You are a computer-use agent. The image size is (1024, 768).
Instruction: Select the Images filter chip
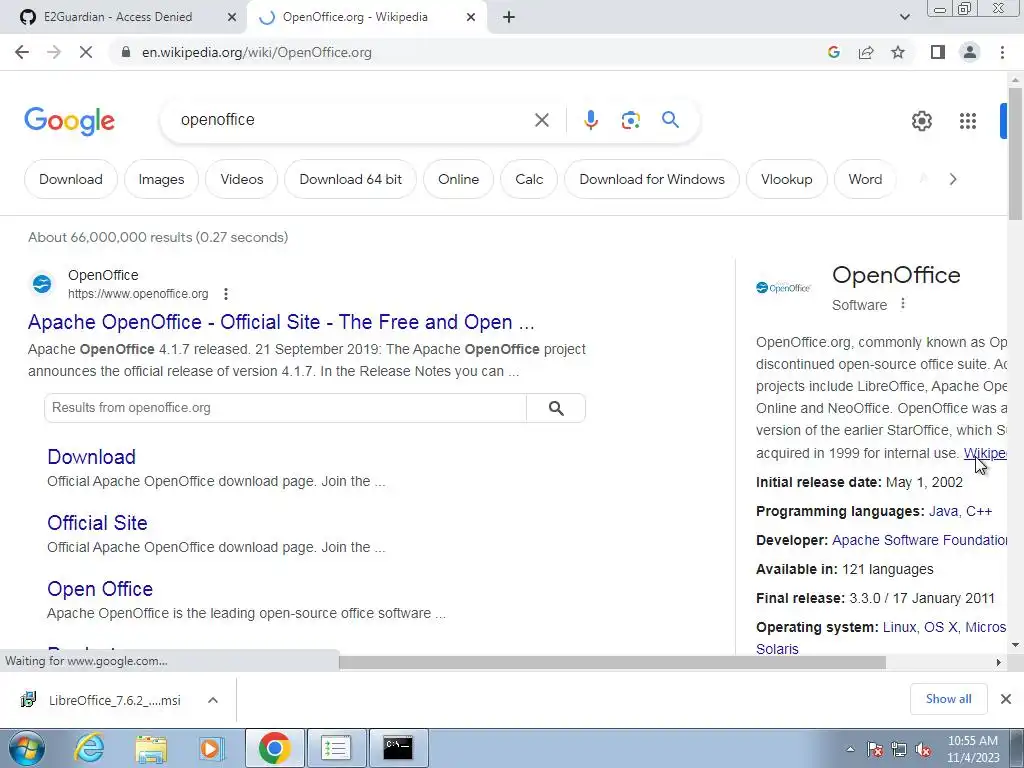161,179
